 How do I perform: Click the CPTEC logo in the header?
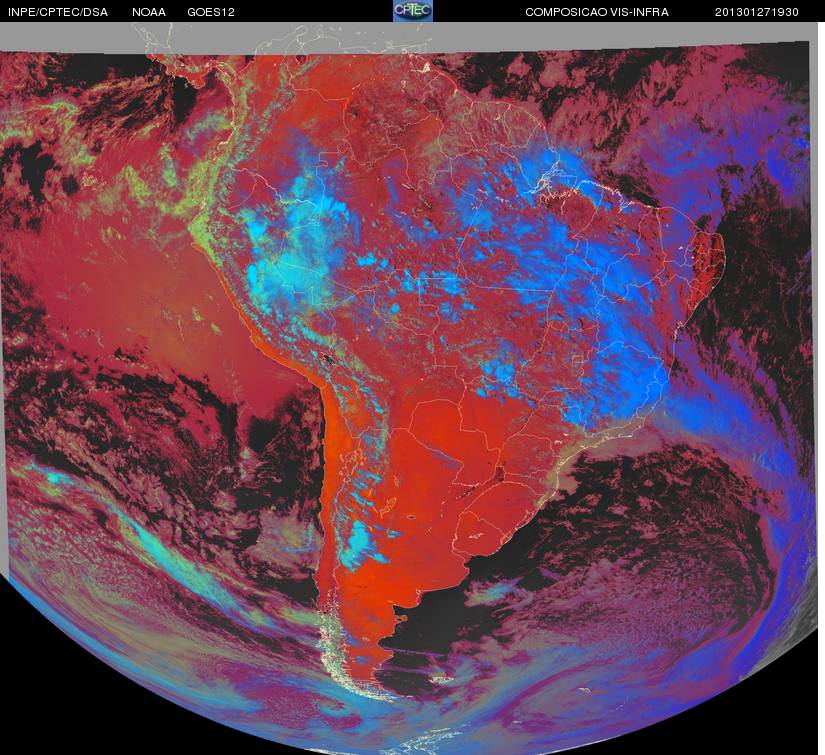pyautogui.click(x=413, y=11)
